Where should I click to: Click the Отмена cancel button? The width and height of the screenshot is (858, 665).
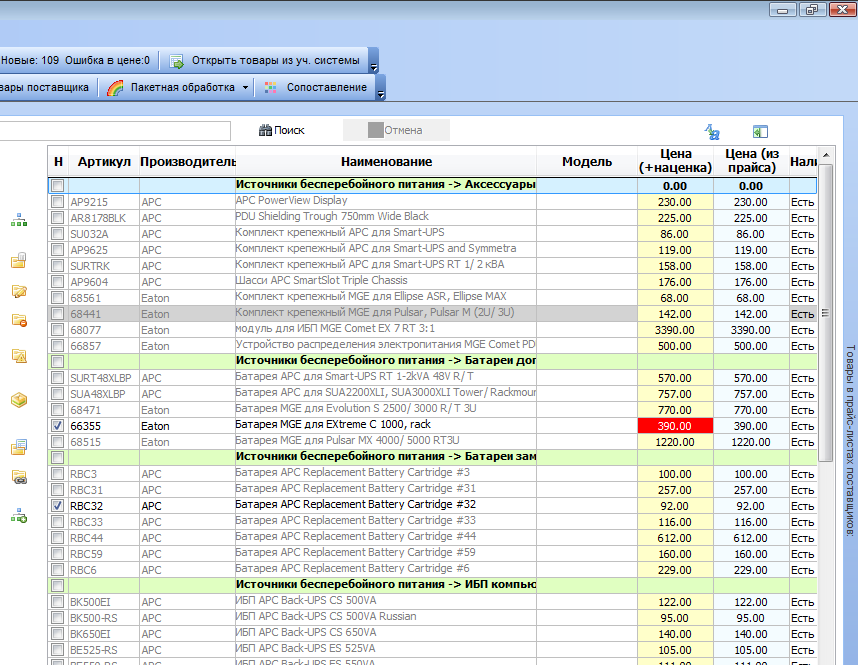(x=396, y=130)
